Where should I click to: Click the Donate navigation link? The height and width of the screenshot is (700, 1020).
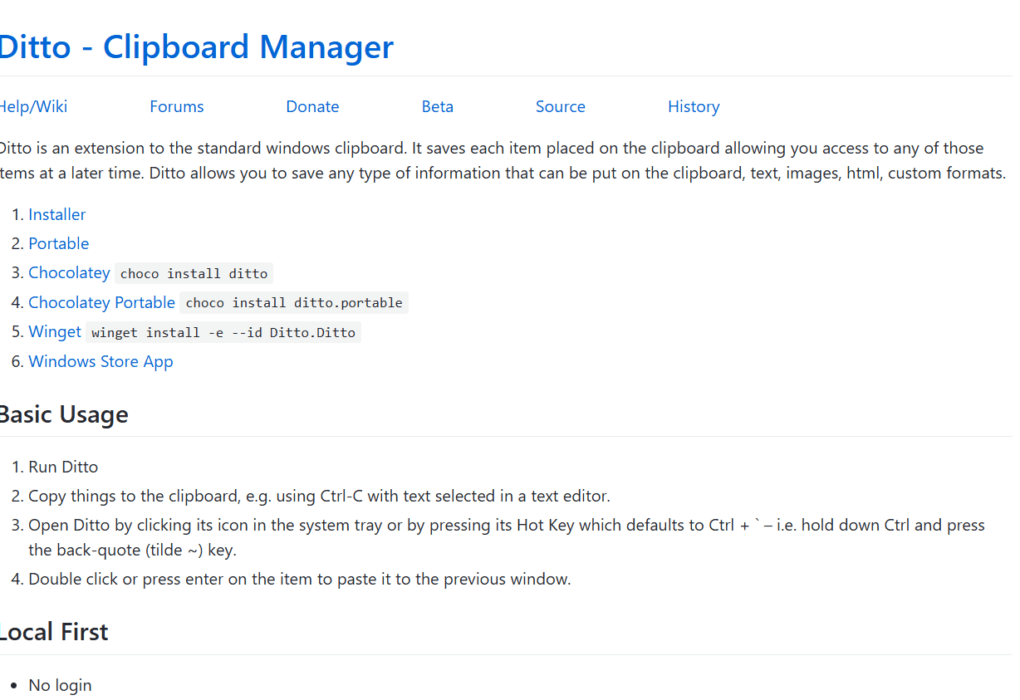click(312, 106)
